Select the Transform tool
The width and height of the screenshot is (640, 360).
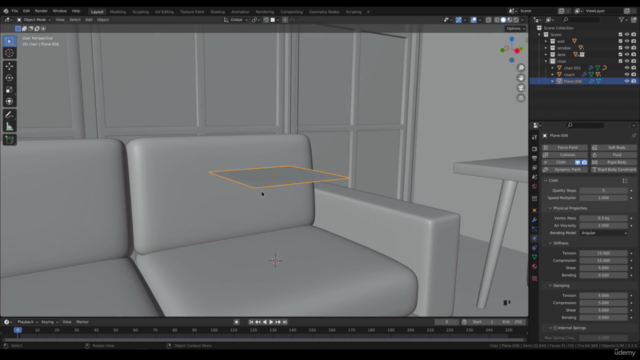click(x=9, y=102)
